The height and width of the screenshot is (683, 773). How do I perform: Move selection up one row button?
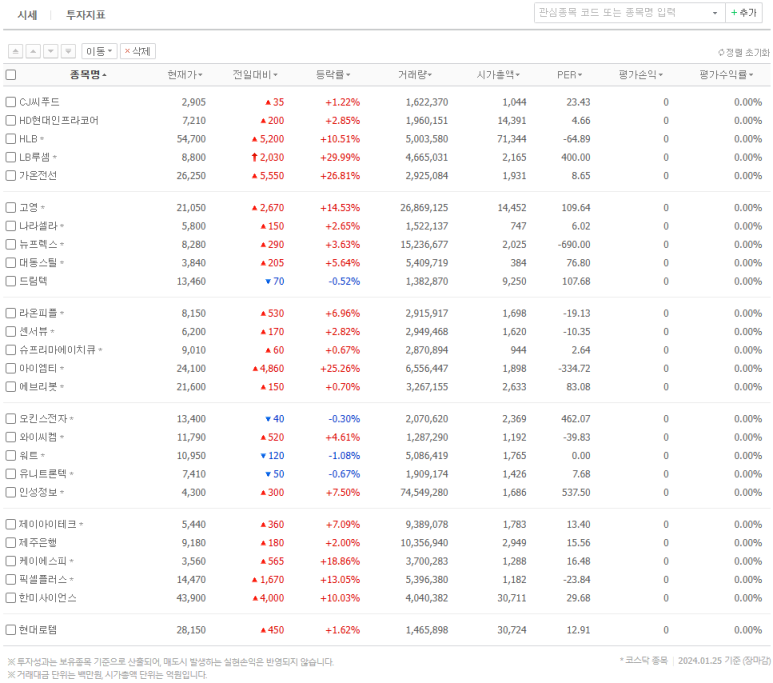point(33,51)
